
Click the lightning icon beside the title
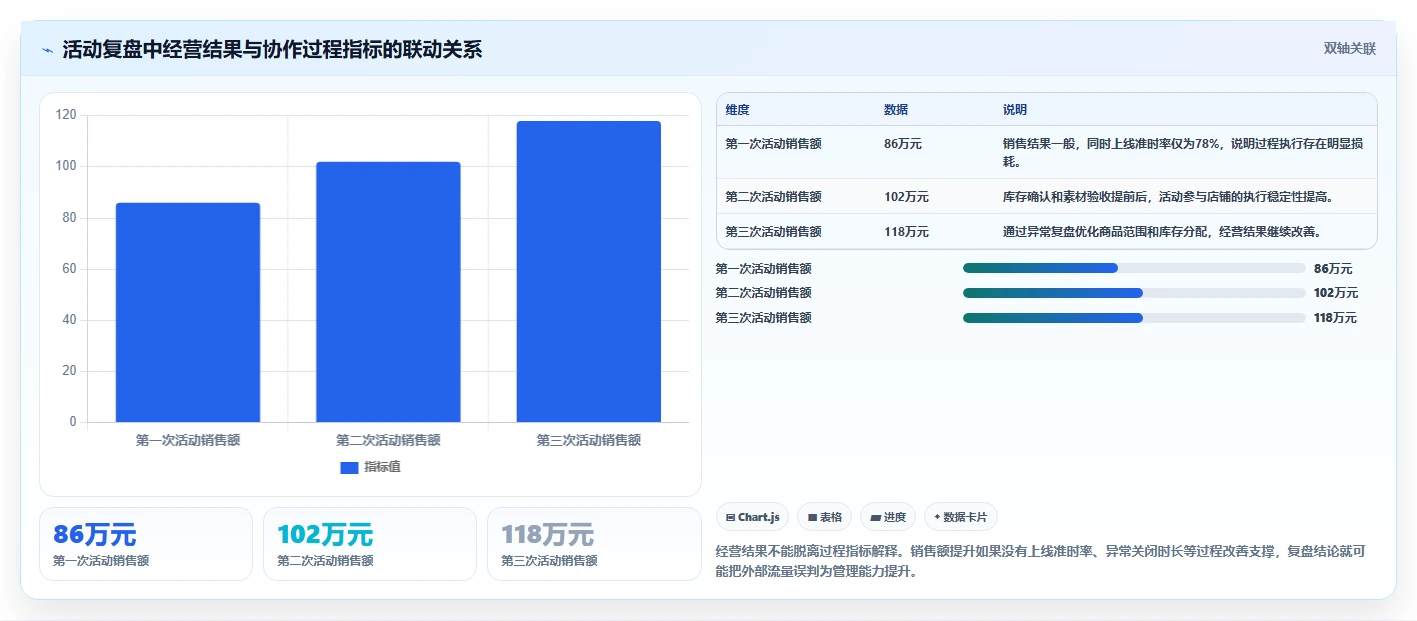point(48,50)
